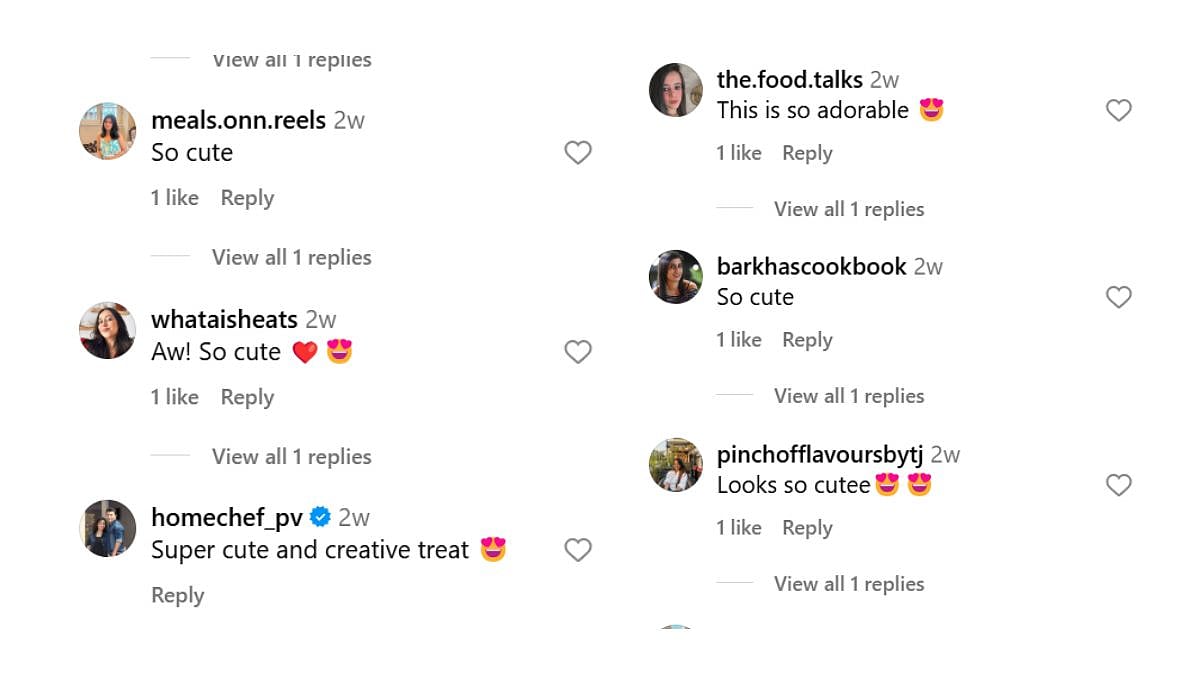
Task: Open meals.onn.reels profile picture
Action: pyautogui.click(x=107, y=131)
